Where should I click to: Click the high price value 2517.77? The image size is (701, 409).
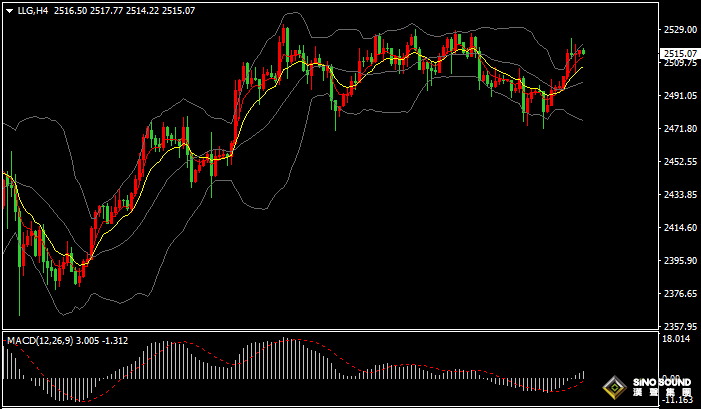click(x=106, y=10)
